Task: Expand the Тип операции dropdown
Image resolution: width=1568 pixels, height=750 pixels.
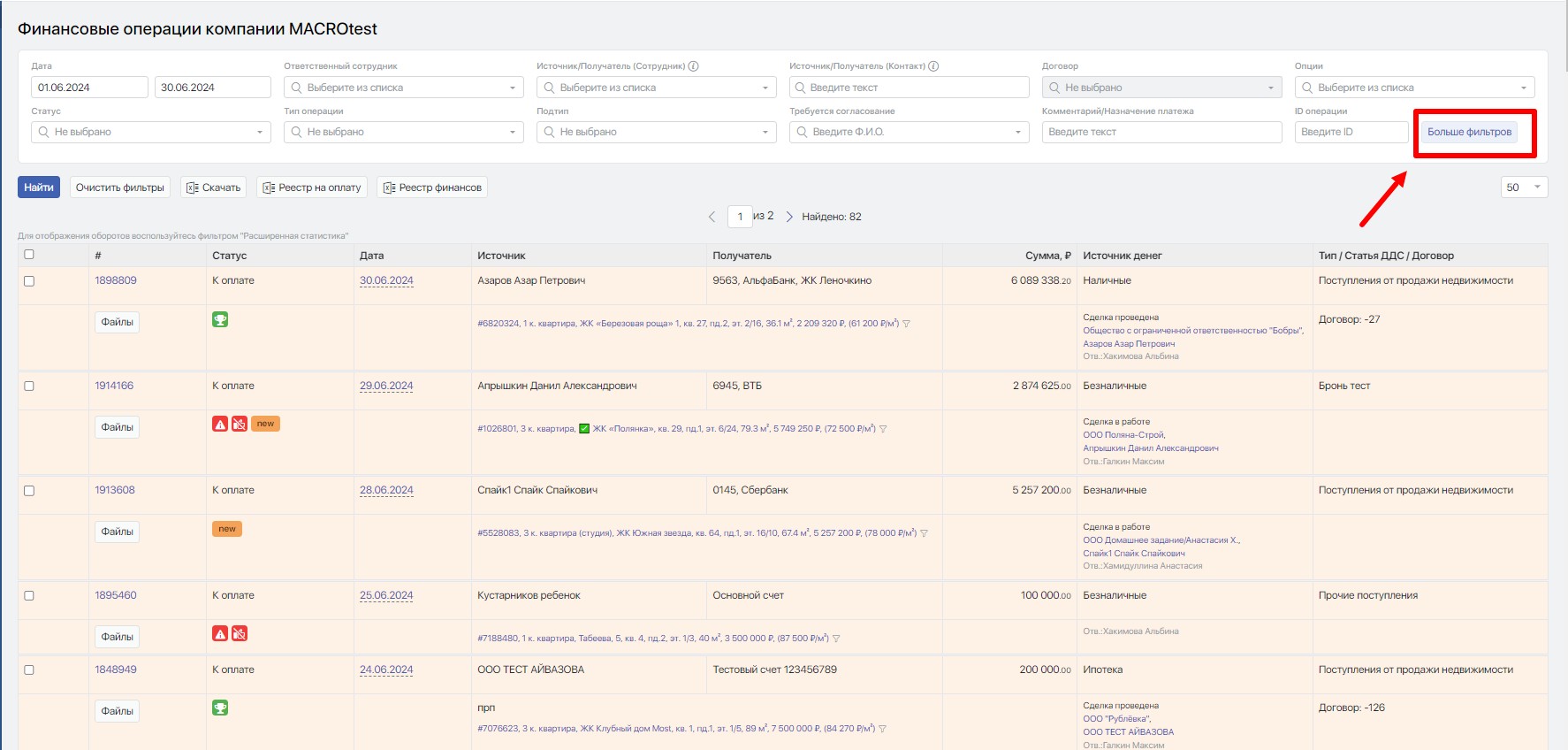Action: click(x=404, y=132)
